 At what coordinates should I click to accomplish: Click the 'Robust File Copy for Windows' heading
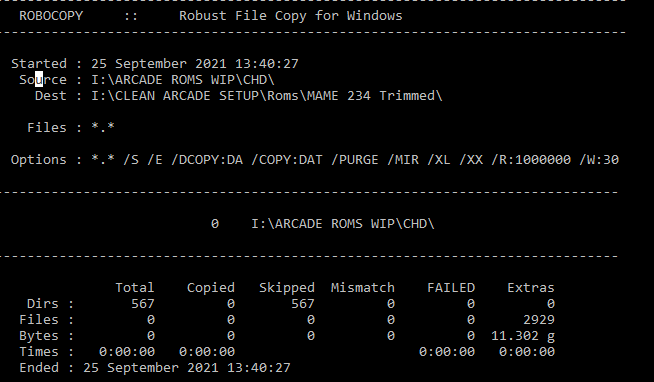point(291,16)
